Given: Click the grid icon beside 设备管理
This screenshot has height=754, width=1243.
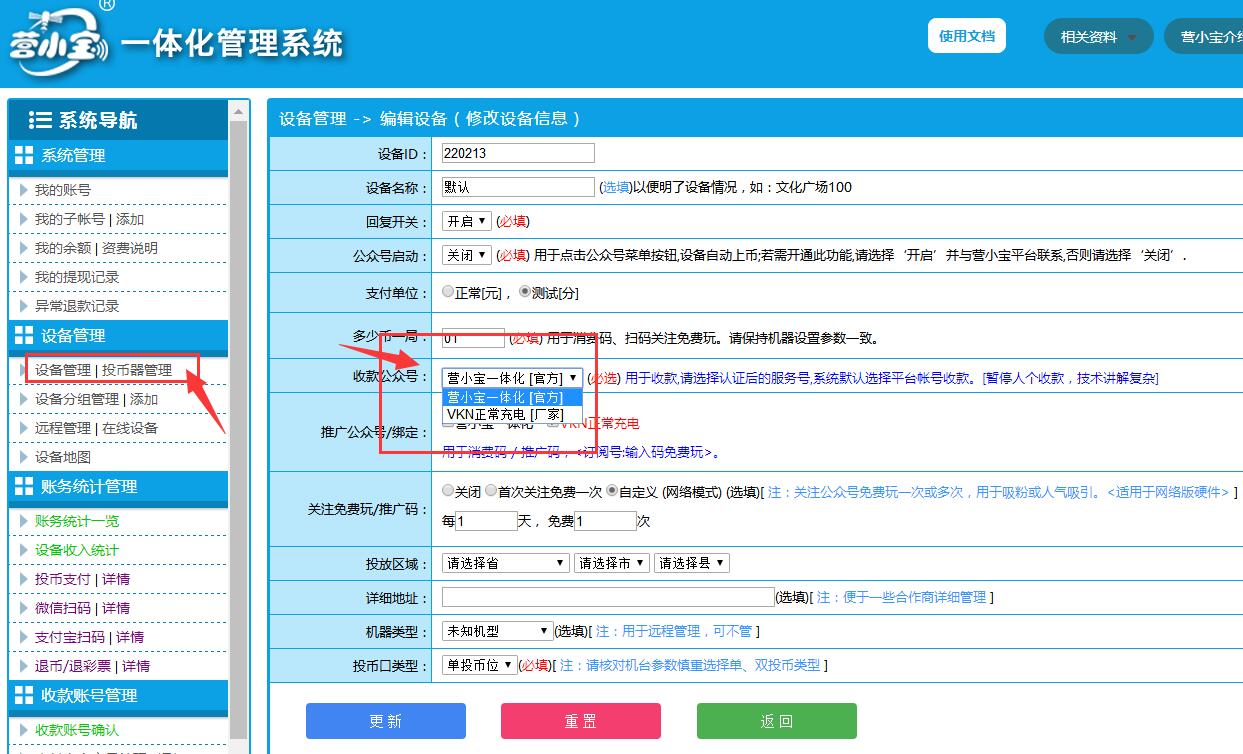Looking at the screenshot, I should point(23,335).
